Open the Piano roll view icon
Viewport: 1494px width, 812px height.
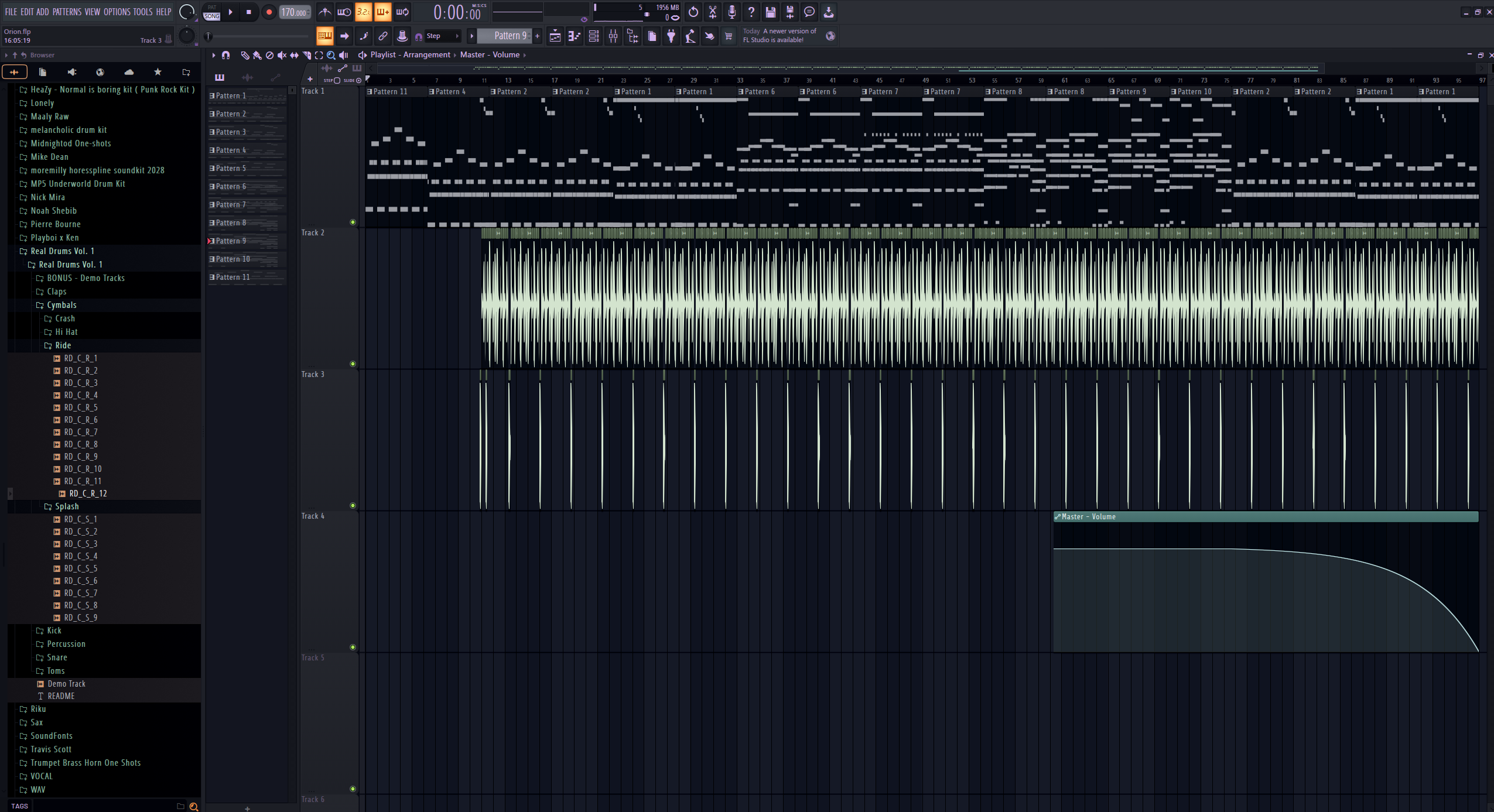575,36
